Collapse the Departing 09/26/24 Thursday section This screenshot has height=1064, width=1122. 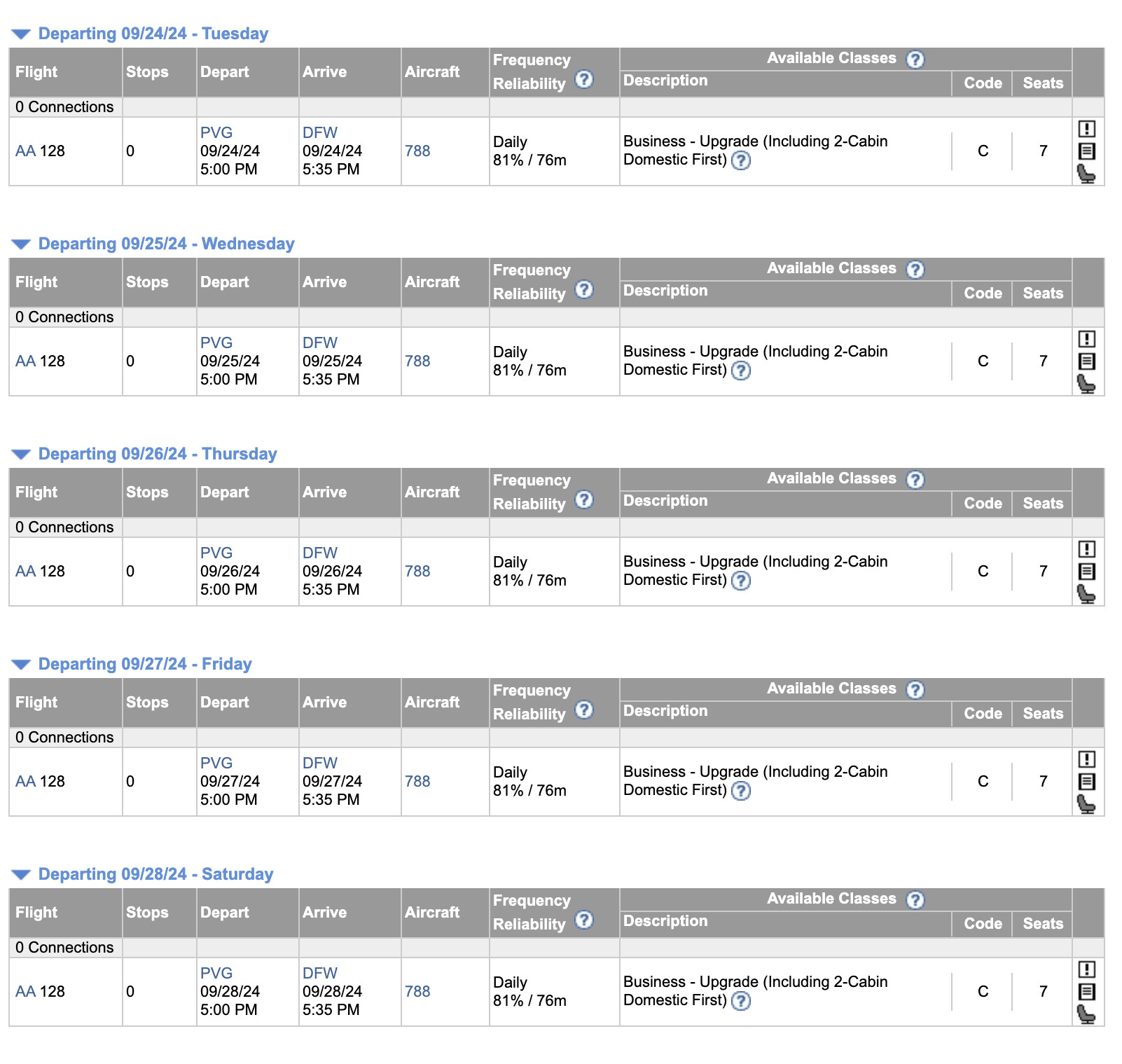(21, 455)
